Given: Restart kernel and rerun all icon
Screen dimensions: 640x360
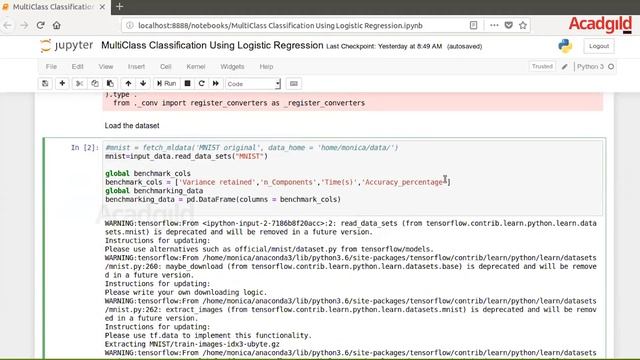Looking at the screenshot, I should click(216, 84).
